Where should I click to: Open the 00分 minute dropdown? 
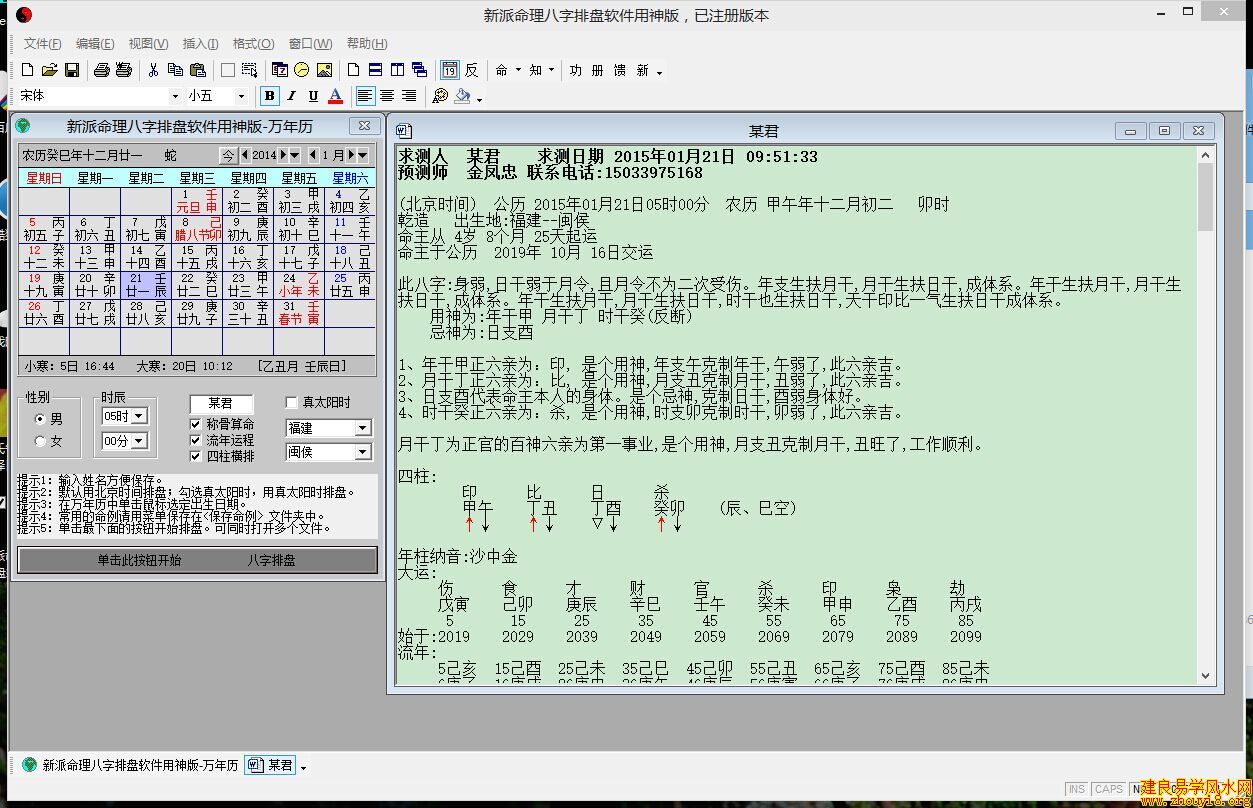(139, 441)
